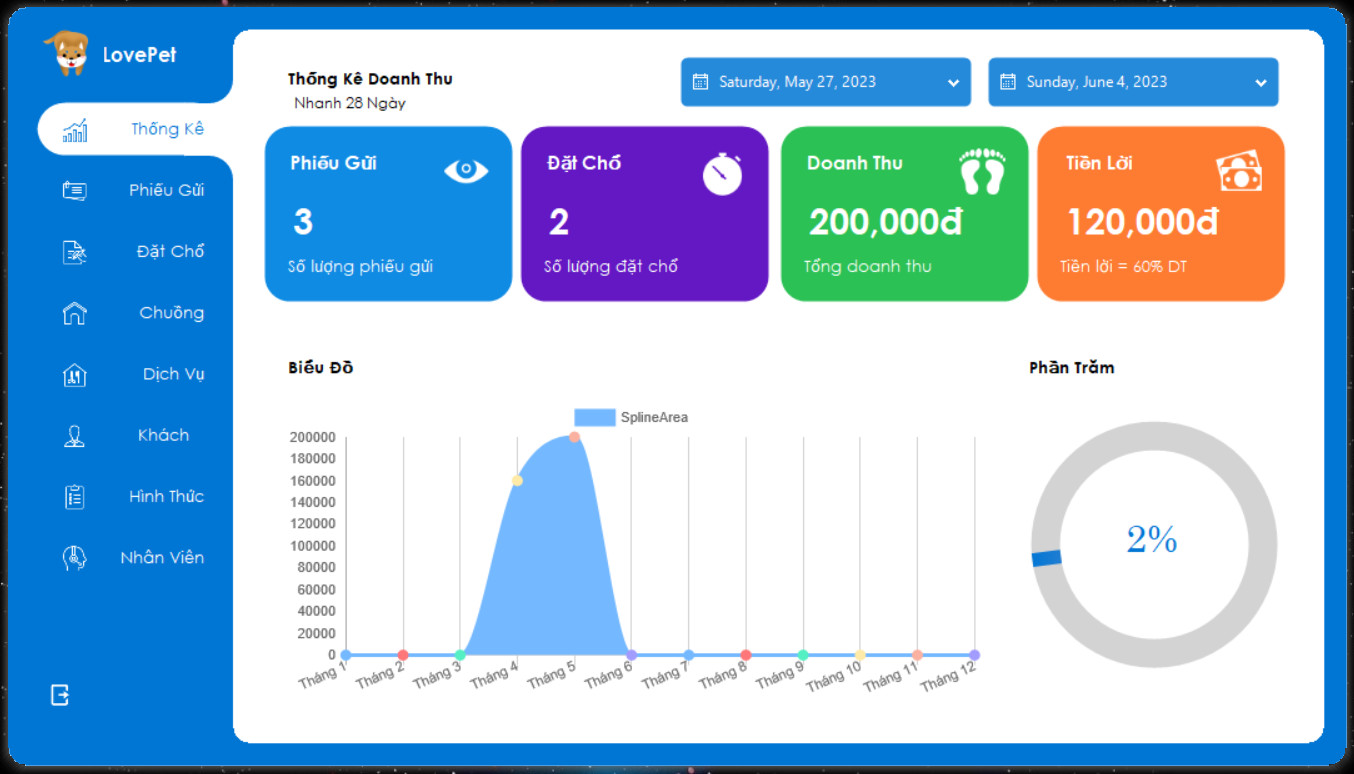Select the Đặt Chỗ booking icon

click(75, 253)
